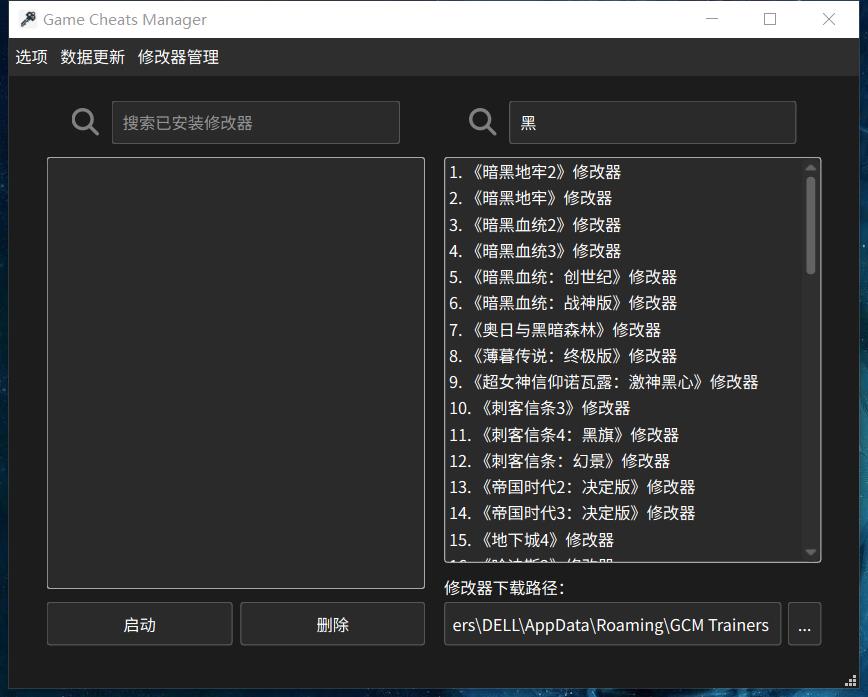This screenshot has height=697, width=868.
Task: Click the search icon next to the 黑 field
Action: [x=481, y=122]
